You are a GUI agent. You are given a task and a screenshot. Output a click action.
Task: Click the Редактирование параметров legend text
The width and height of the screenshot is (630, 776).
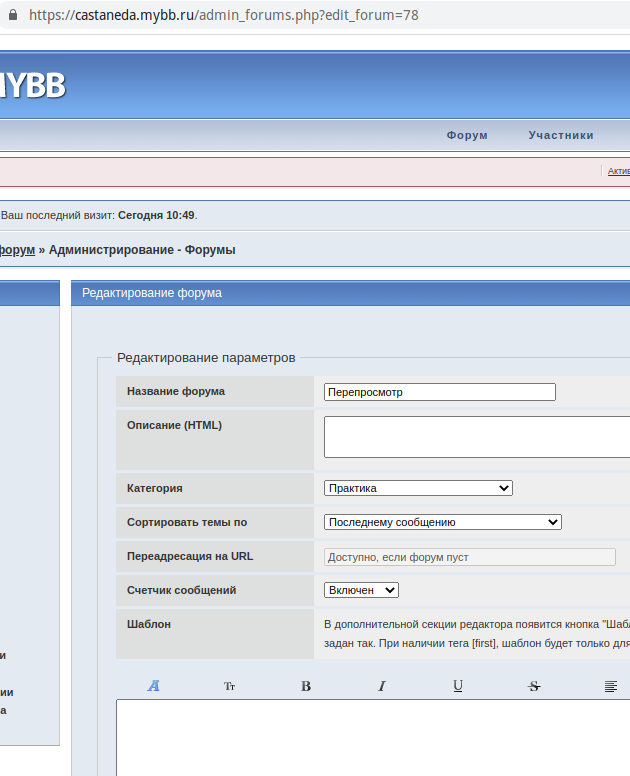point(206,358)
